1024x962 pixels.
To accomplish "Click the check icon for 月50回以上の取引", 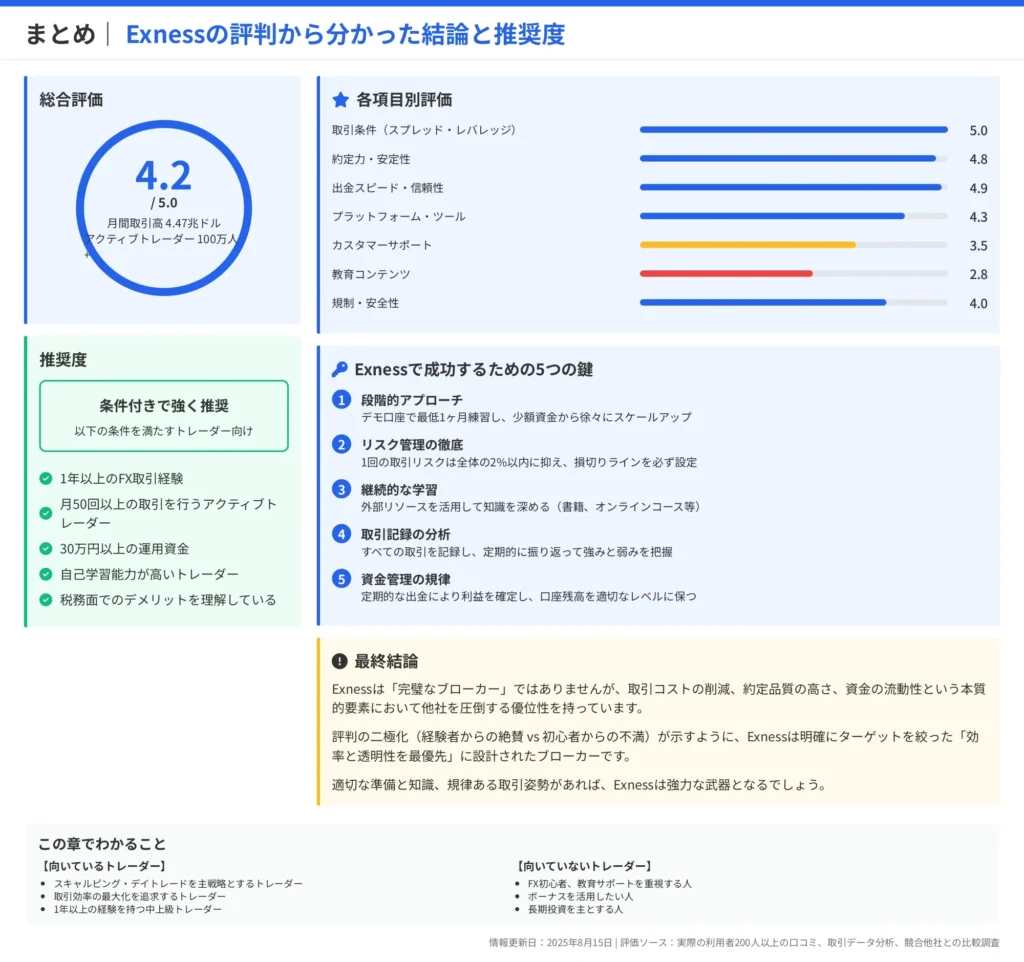I will click(x=46, y=513).
